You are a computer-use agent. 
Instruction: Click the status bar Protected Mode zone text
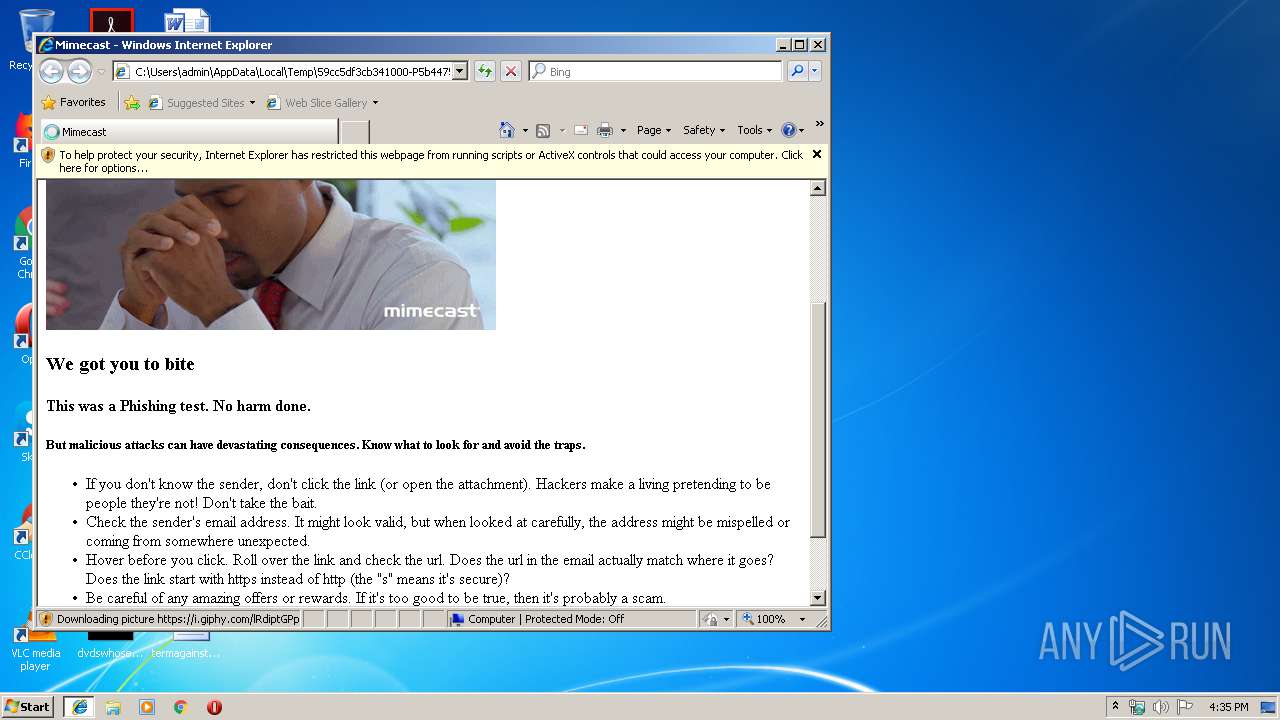coord(546,619)
